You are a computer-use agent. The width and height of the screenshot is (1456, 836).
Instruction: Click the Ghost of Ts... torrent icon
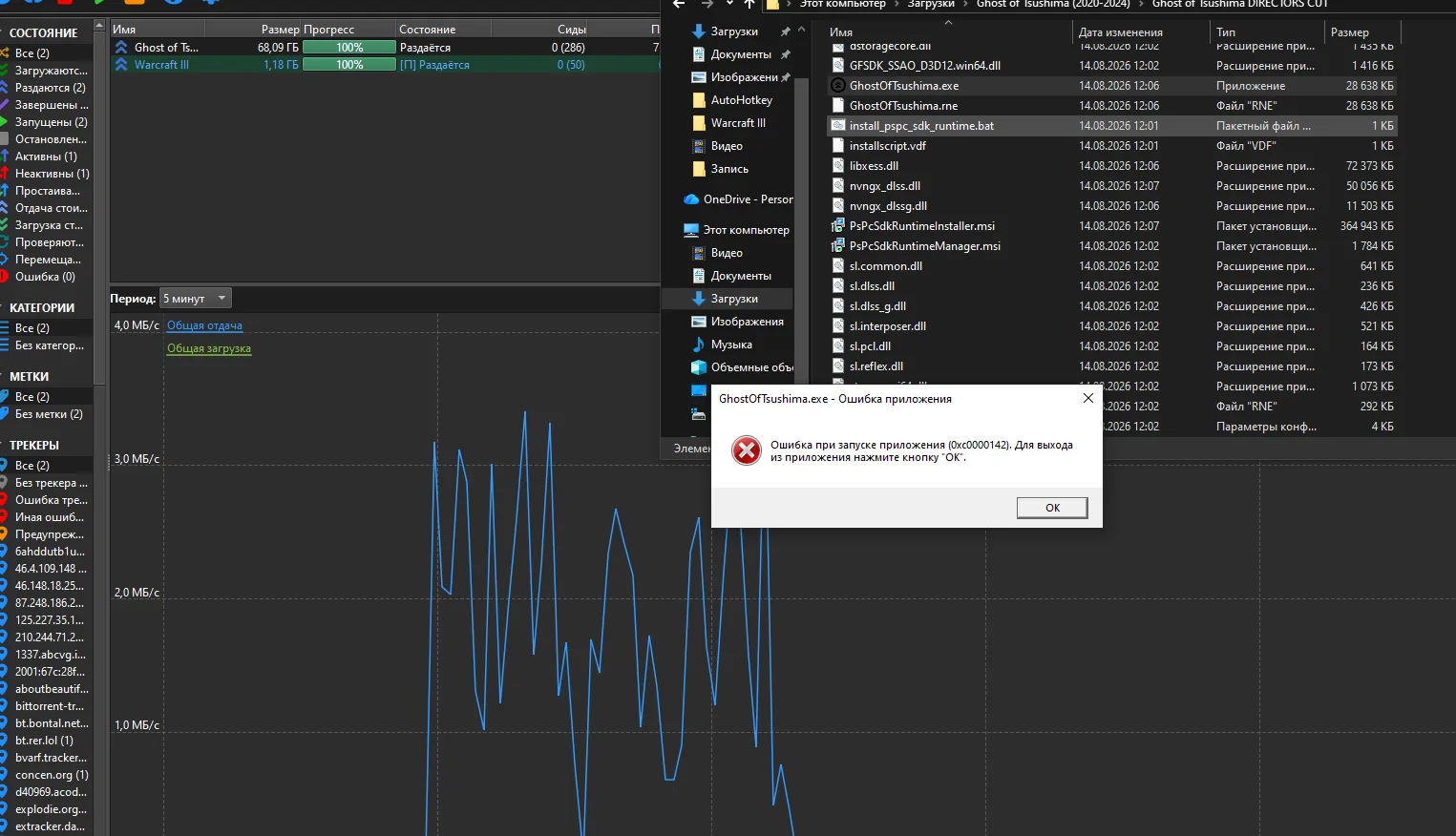[x=121, y=47]
